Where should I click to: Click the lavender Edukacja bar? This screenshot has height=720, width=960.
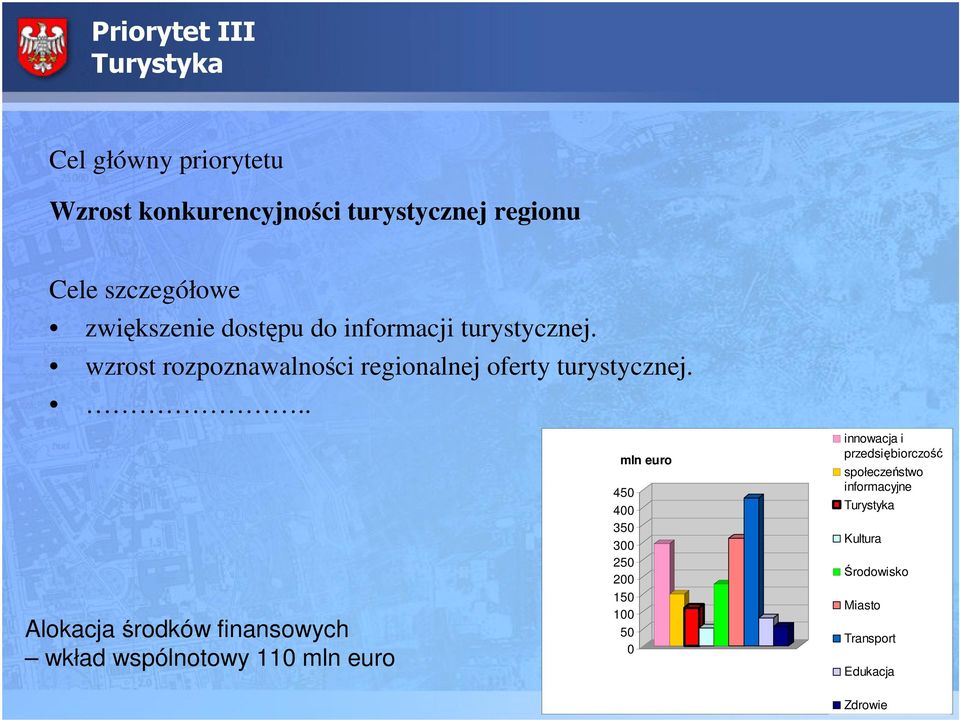click(767, 631)
